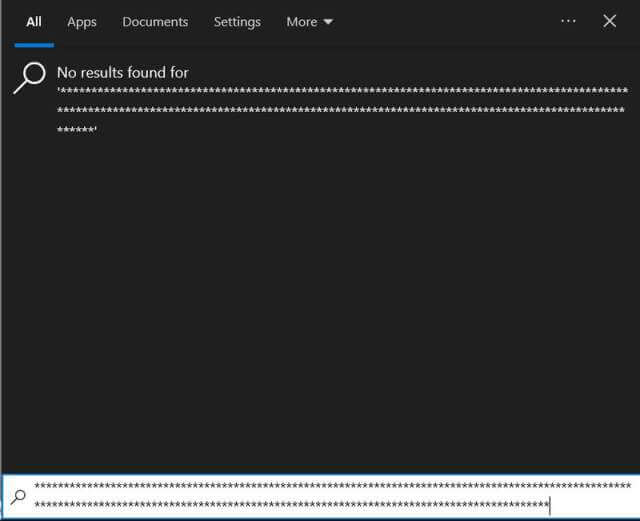
Task: Click the blue underline beneath the All tab
Action: [34, 44]
